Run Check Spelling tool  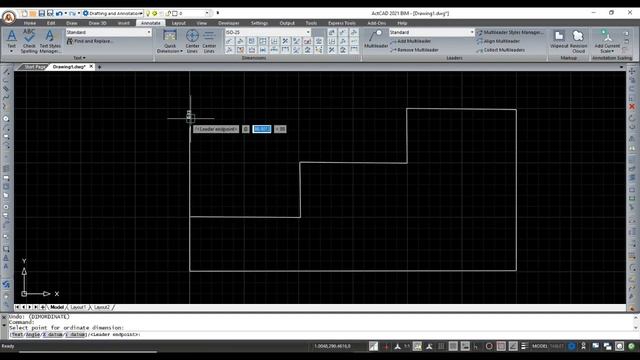[29, 41]
